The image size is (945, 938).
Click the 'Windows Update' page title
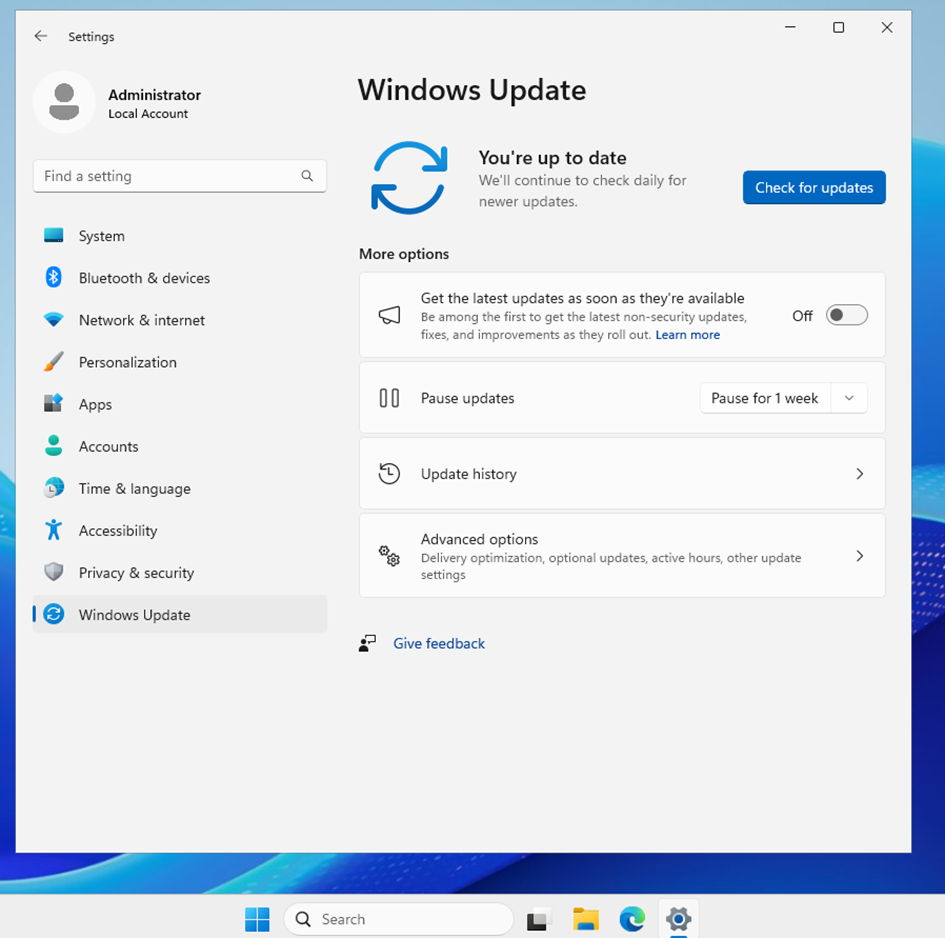coord(472,90)
